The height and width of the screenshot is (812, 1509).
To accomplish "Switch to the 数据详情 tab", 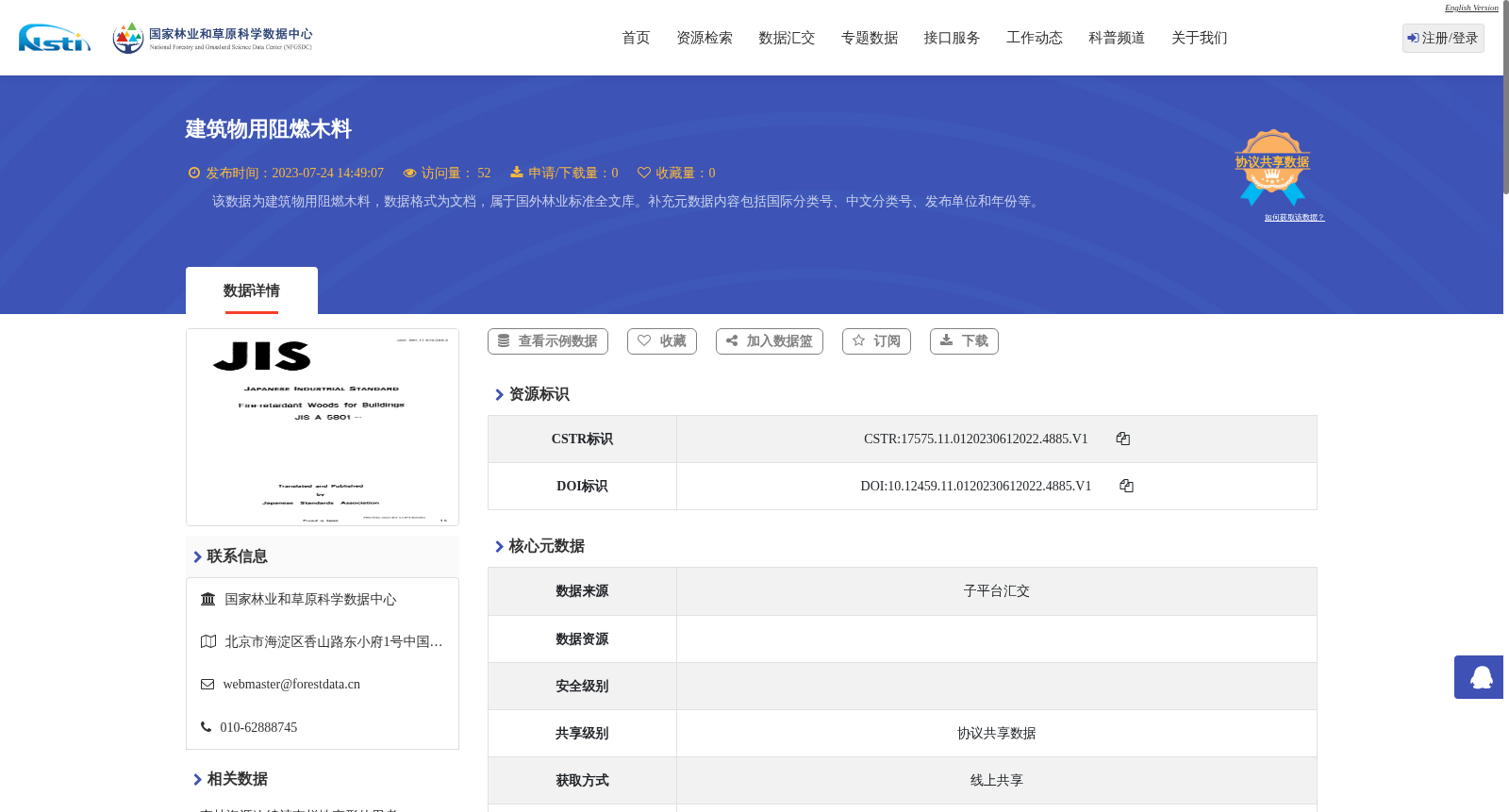I will 252,290.
